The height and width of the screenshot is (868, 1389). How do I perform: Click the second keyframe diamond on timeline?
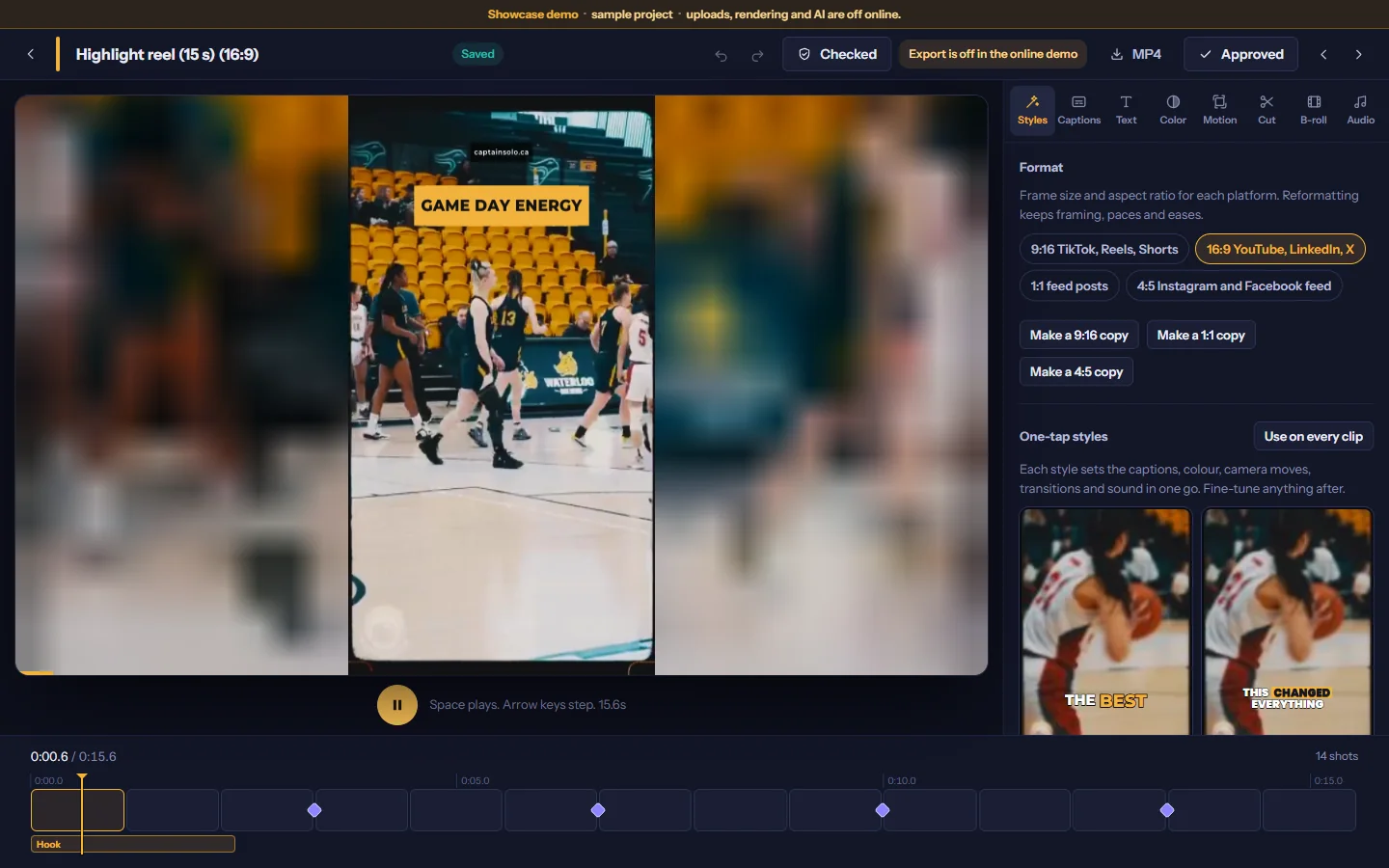(598, 810)
